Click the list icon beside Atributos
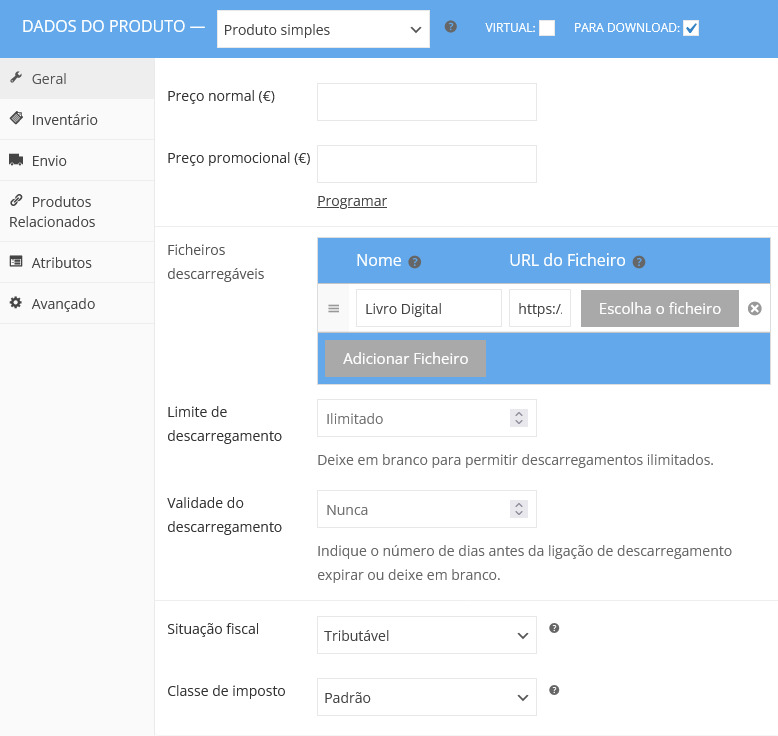This screenshot has height=736, width=778. pos(16,261)
